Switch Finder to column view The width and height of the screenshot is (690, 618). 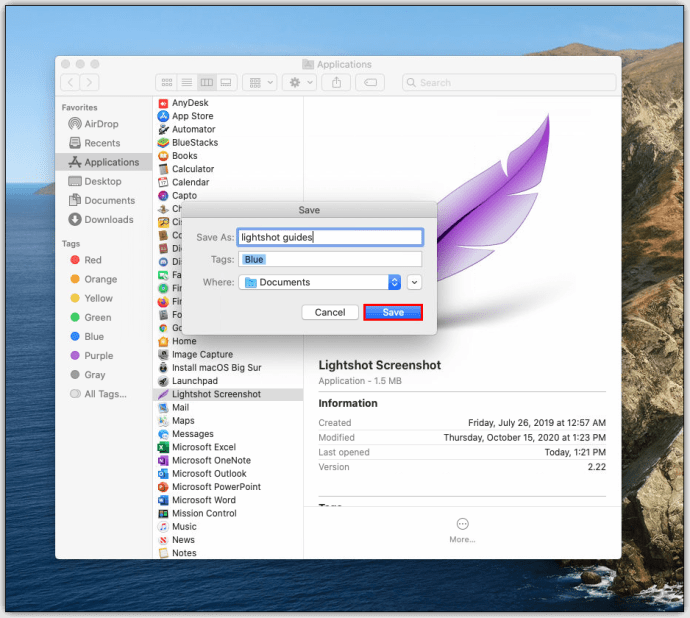(207, 82)
